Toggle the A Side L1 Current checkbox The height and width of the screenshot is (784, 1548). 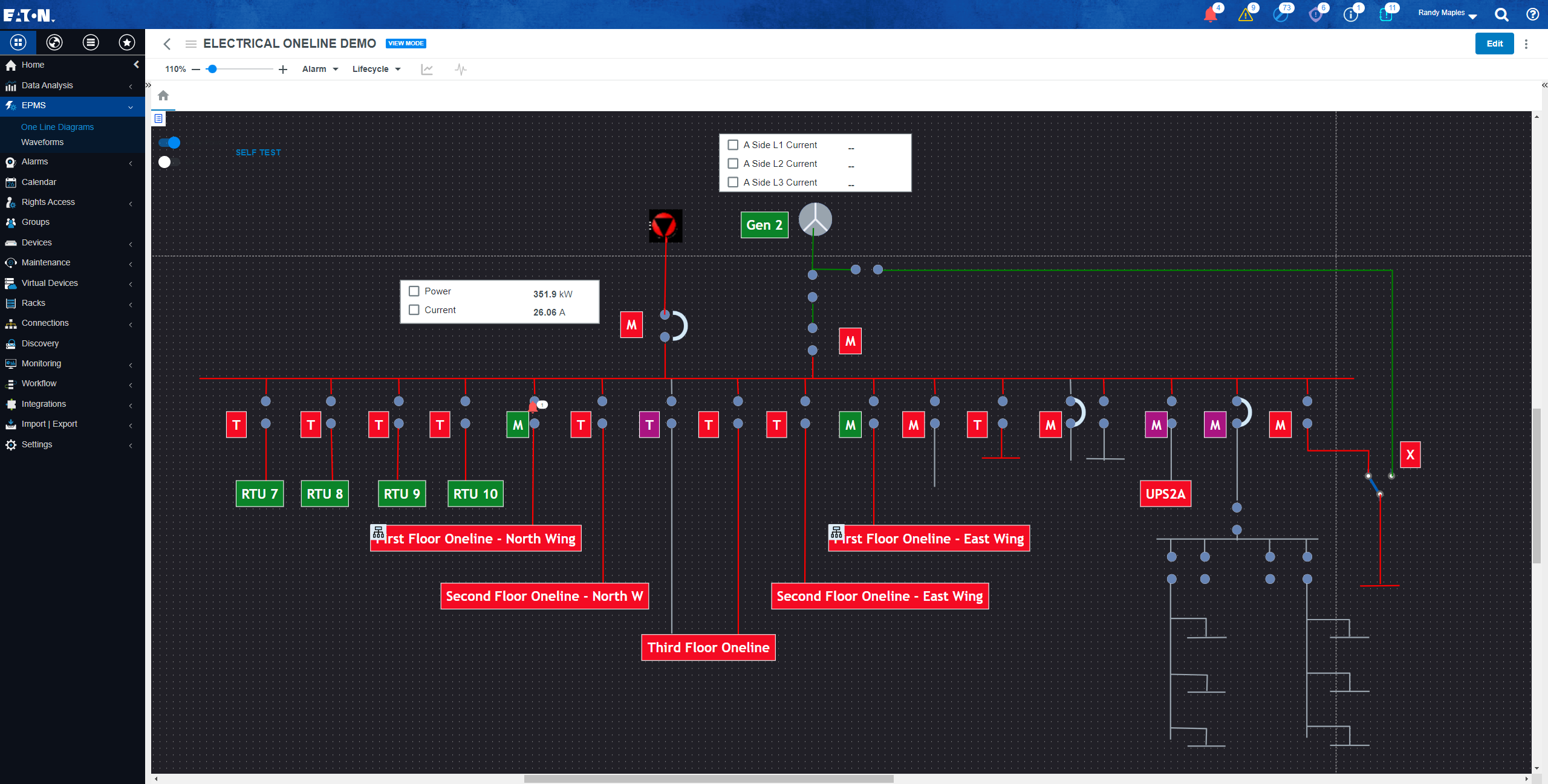[x=732, y=145]
